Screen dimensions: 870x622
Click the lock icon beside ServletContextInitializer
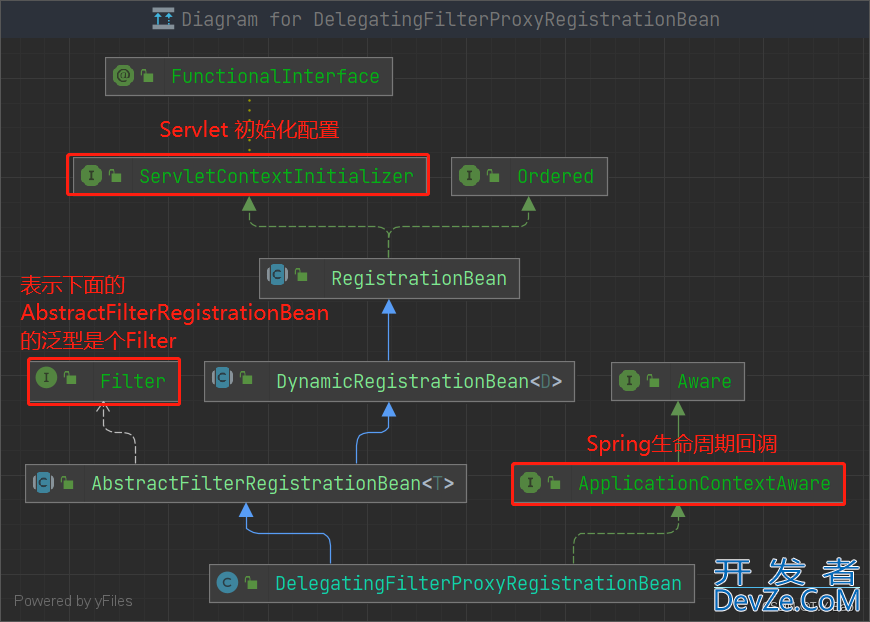[x=115, y=175]
